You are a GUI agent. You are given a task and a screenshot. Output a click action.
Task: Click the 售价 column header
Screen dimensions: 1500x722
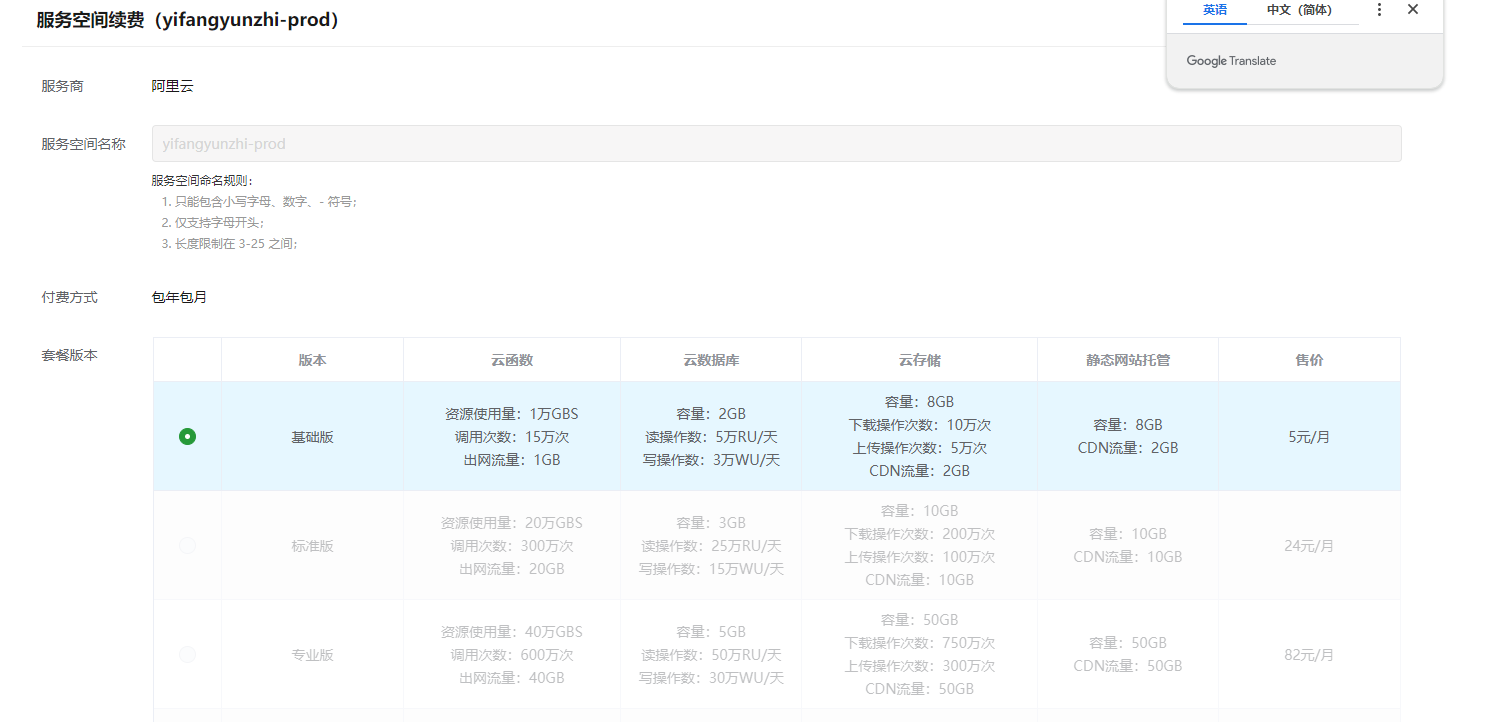pos(1309,360)
